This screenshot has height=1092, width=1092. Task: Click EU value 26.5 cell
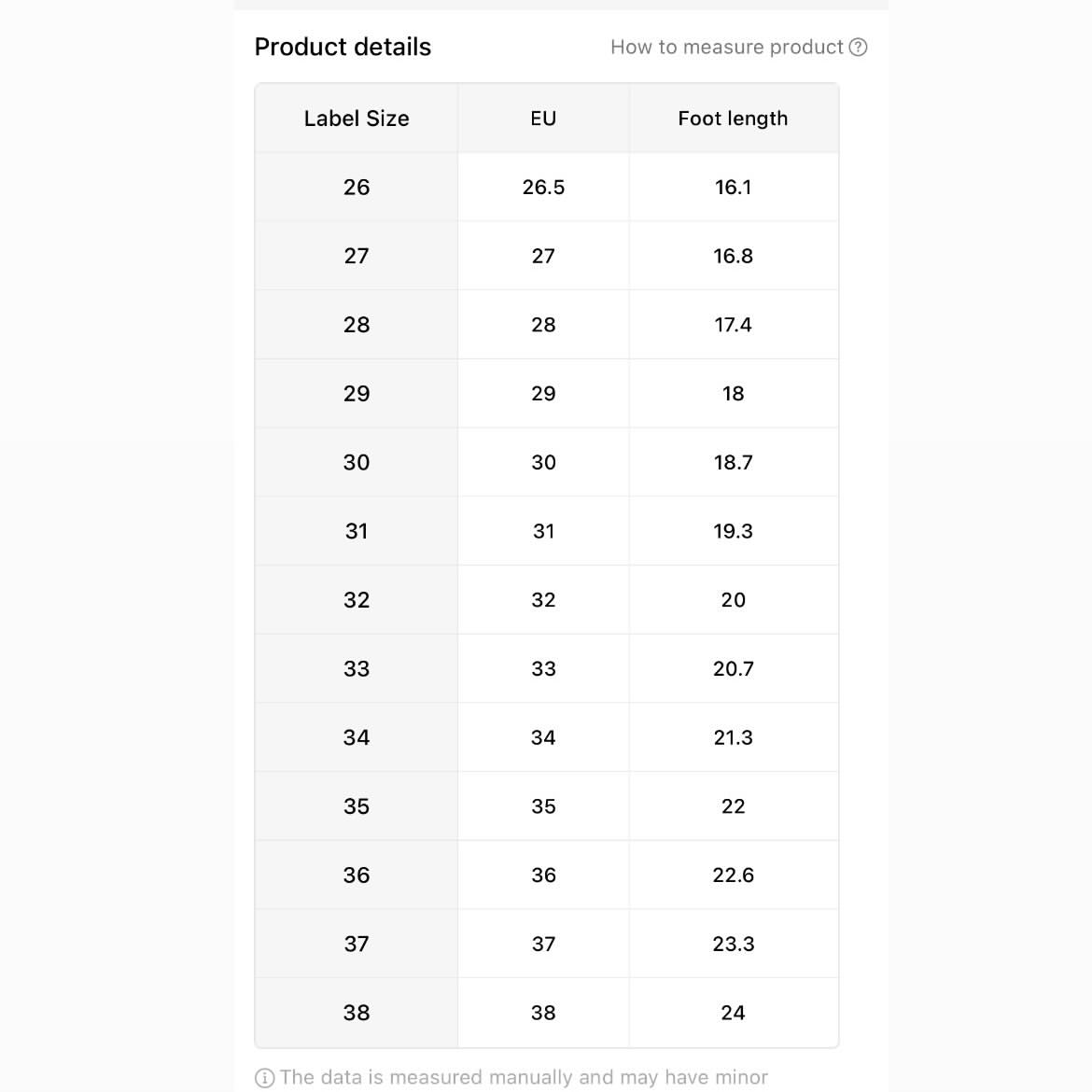tap(543, 188)
